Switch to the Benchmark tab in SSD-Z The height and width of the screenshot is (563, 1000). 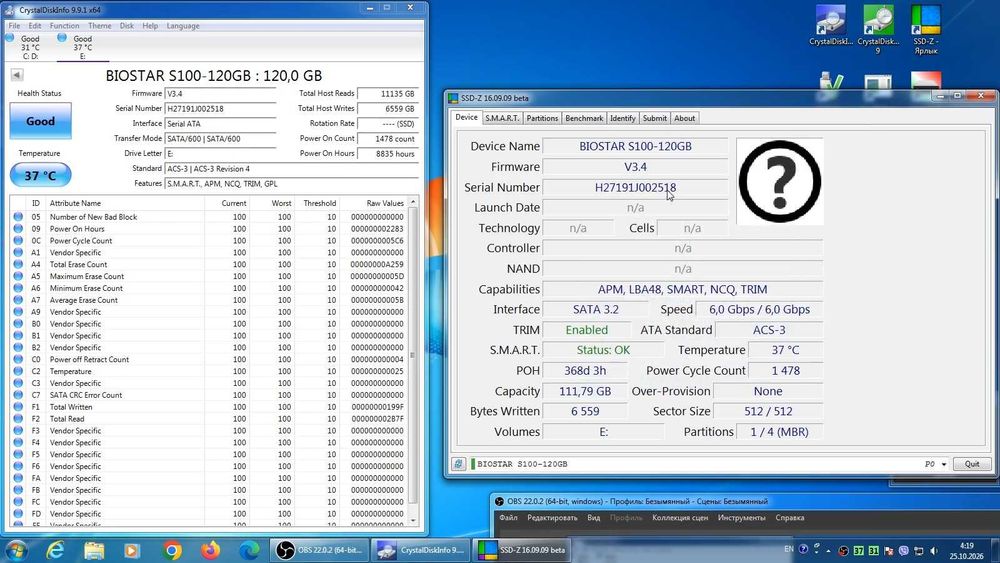coord(584,118)
